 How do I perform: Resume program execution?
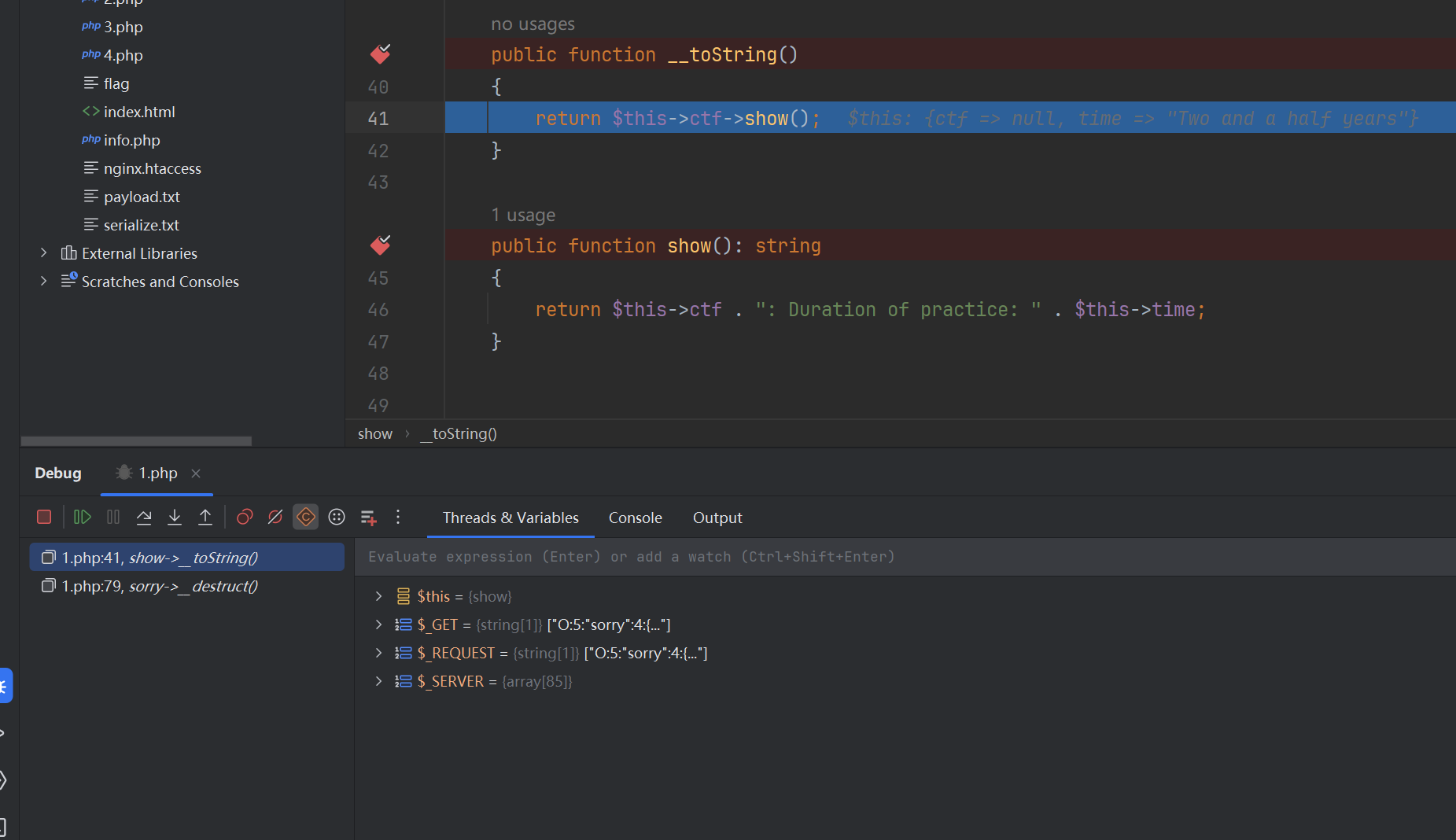[83, 517]
